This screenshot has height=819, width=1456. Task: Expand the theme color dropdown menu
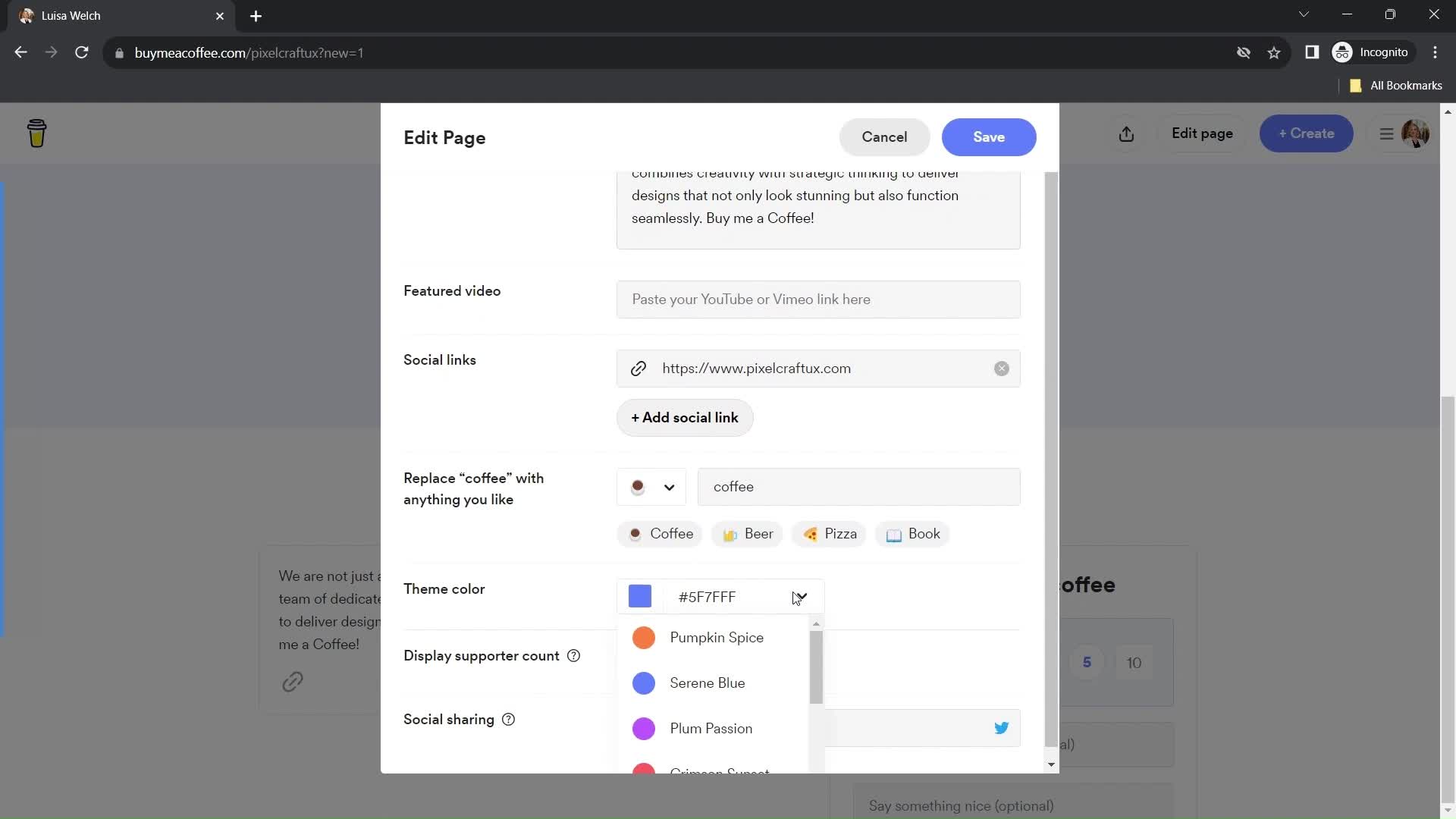pyautogui.click(x=800, y=597)
